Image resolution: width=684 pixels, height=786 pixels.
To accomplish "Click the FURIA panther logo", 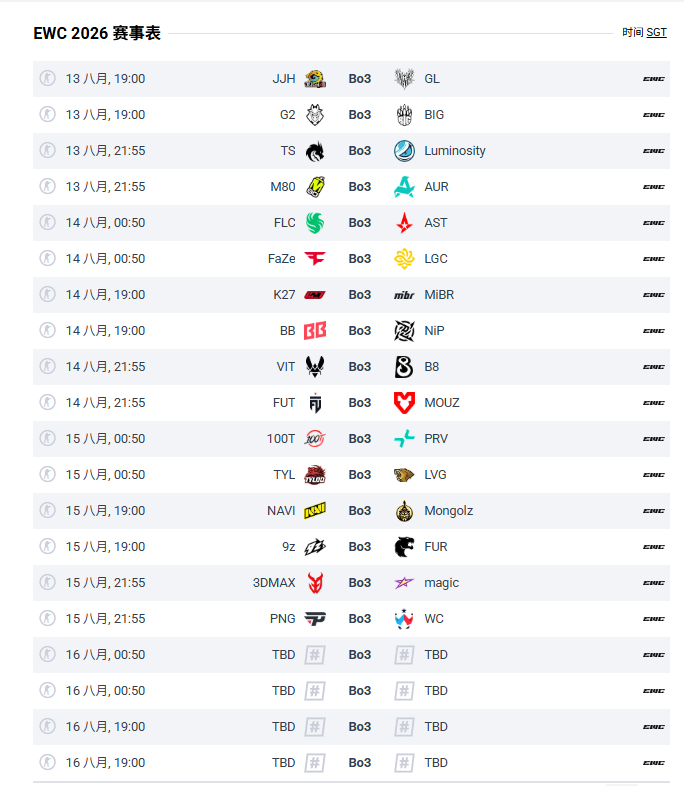I will point(404,547).
